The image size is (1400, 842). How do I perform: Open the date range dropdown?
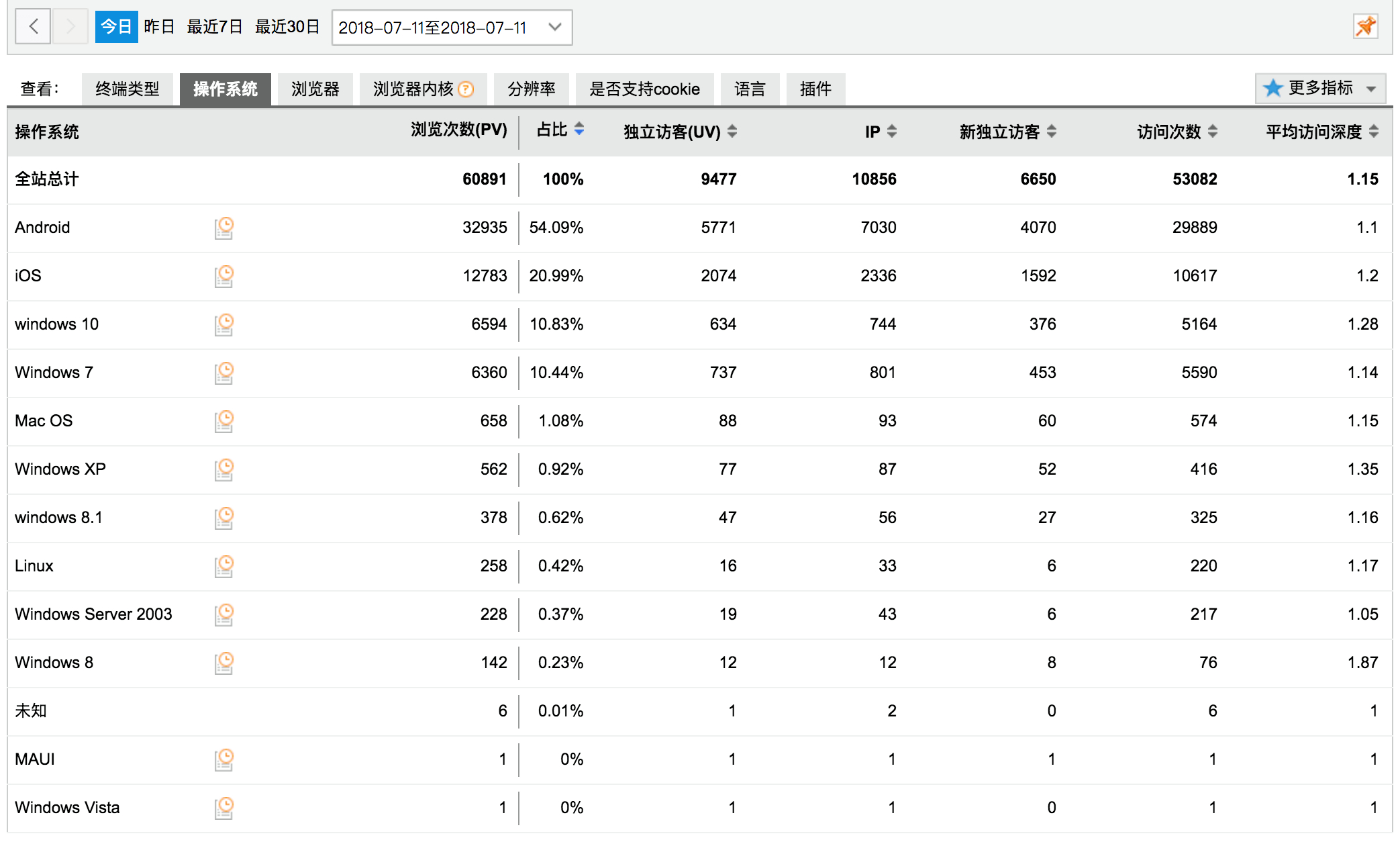[452, 28]
